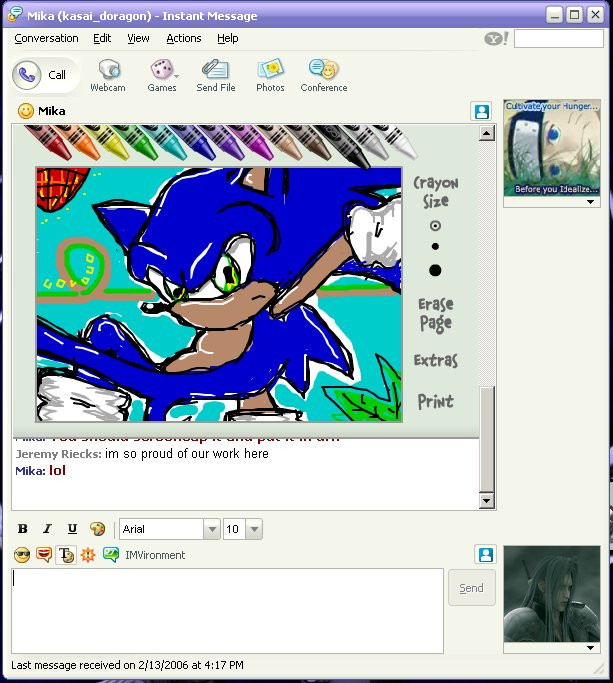The image size is (613, 683).
Task: Toggle underline text formatting
Action: tap(72, 529)
